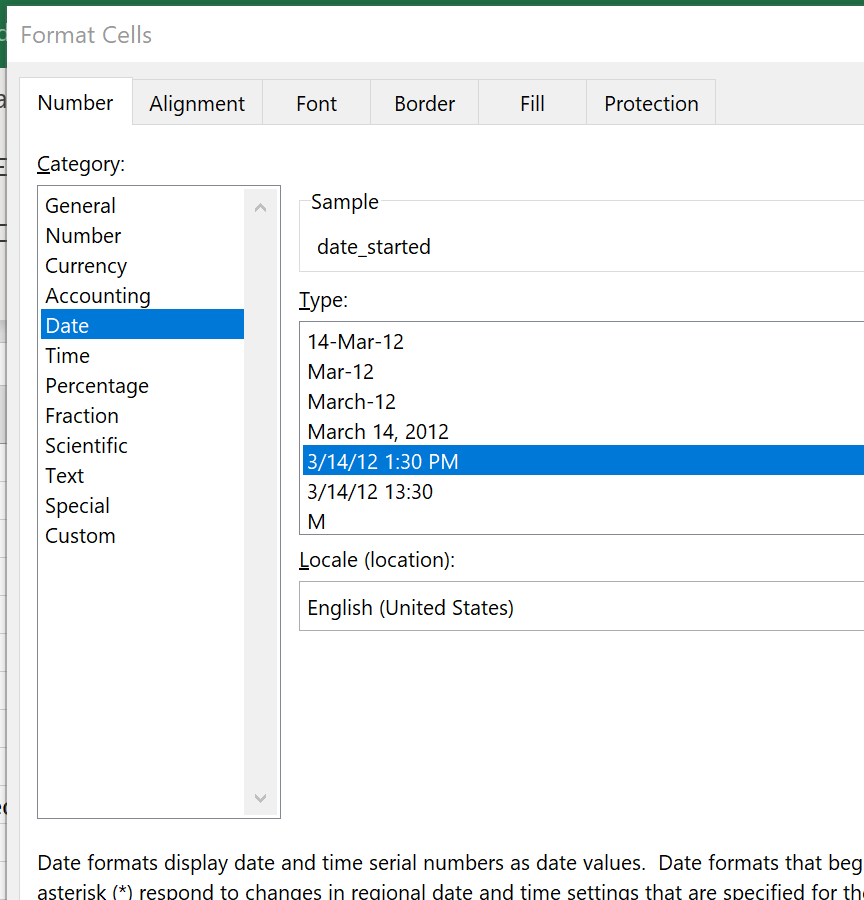
Task: Choose the March-12 date type
Action: tap(583, 401)
